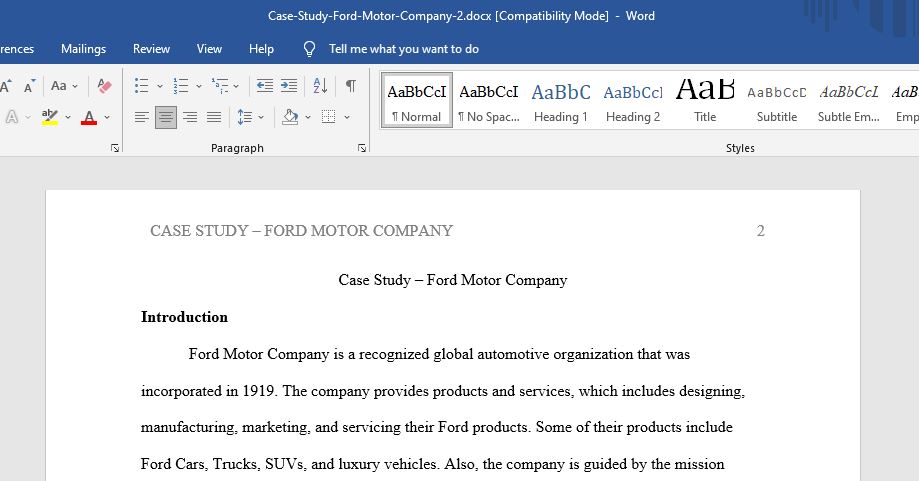This screenshot has width=919, height=481.
Task: Decrease font size with the Shrink Font icon
Action: [x=29, y=86]
